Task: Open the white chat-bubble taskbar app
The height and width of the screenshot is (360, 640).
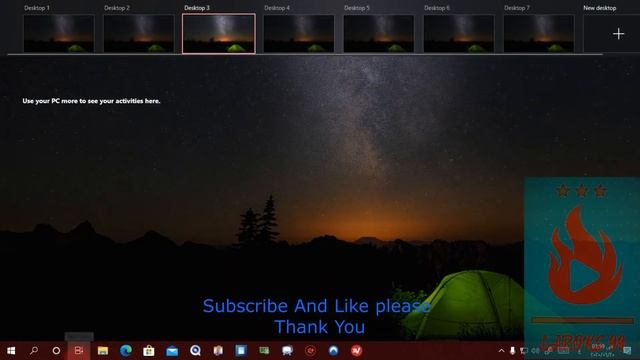Action: 287,351
